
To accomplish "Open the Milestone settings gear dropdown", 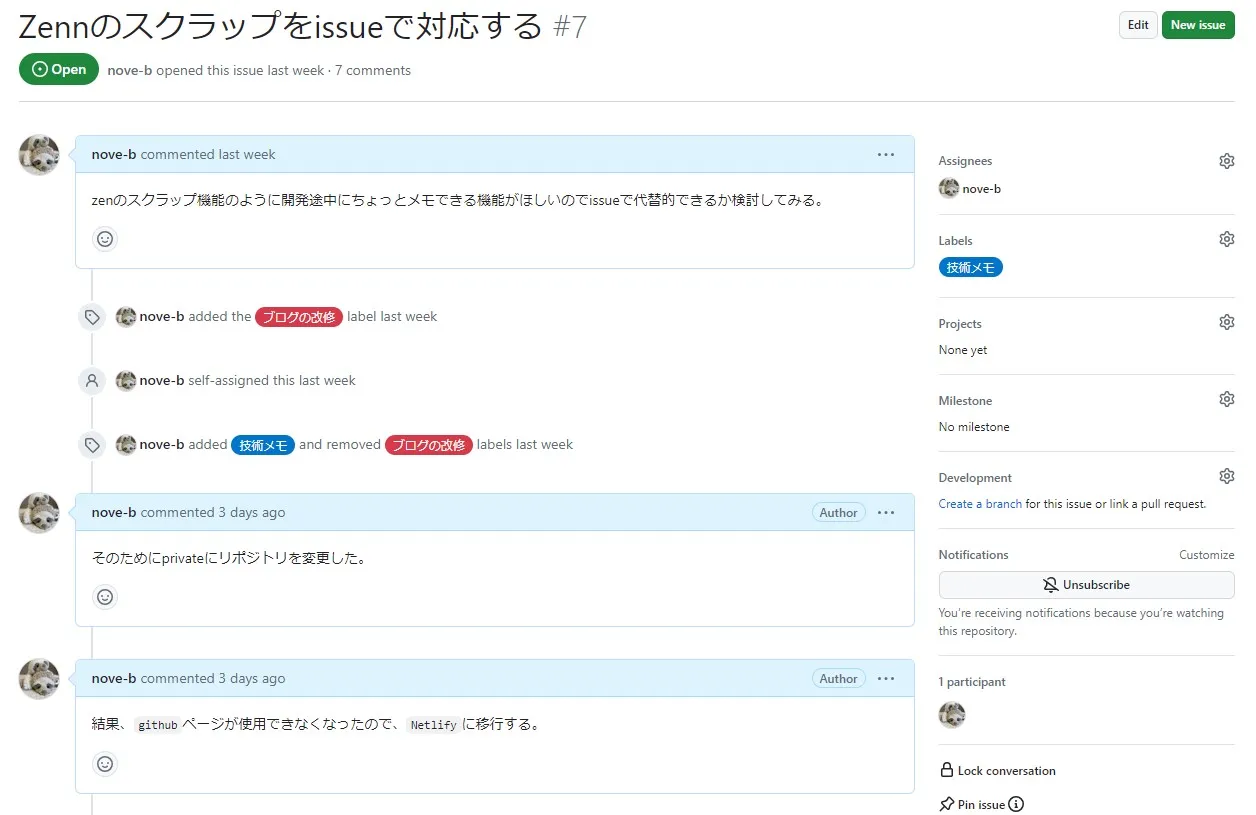I will click(1227, 398).
